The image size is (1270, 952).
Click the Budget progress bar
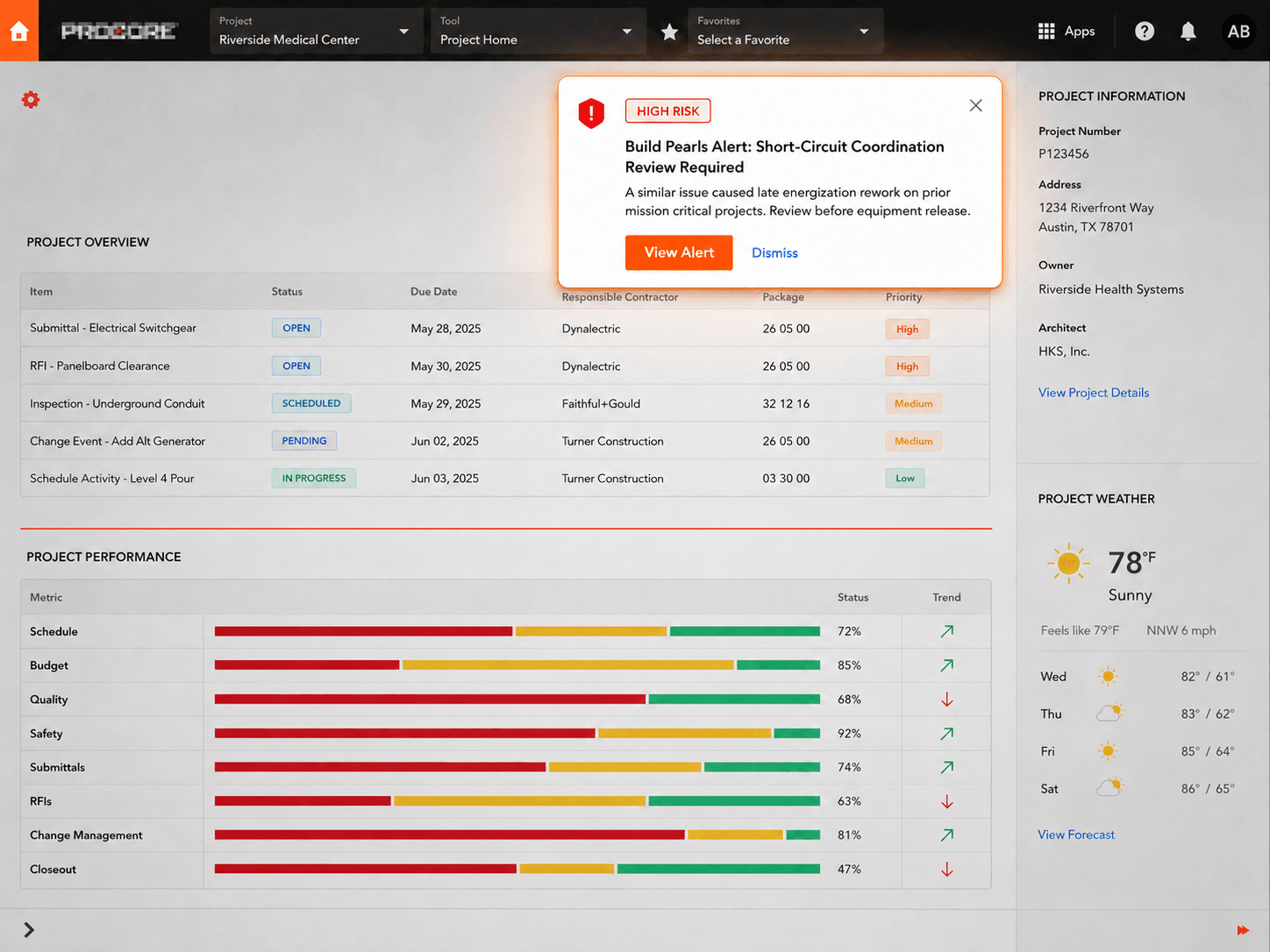click(x=517, y=665)
